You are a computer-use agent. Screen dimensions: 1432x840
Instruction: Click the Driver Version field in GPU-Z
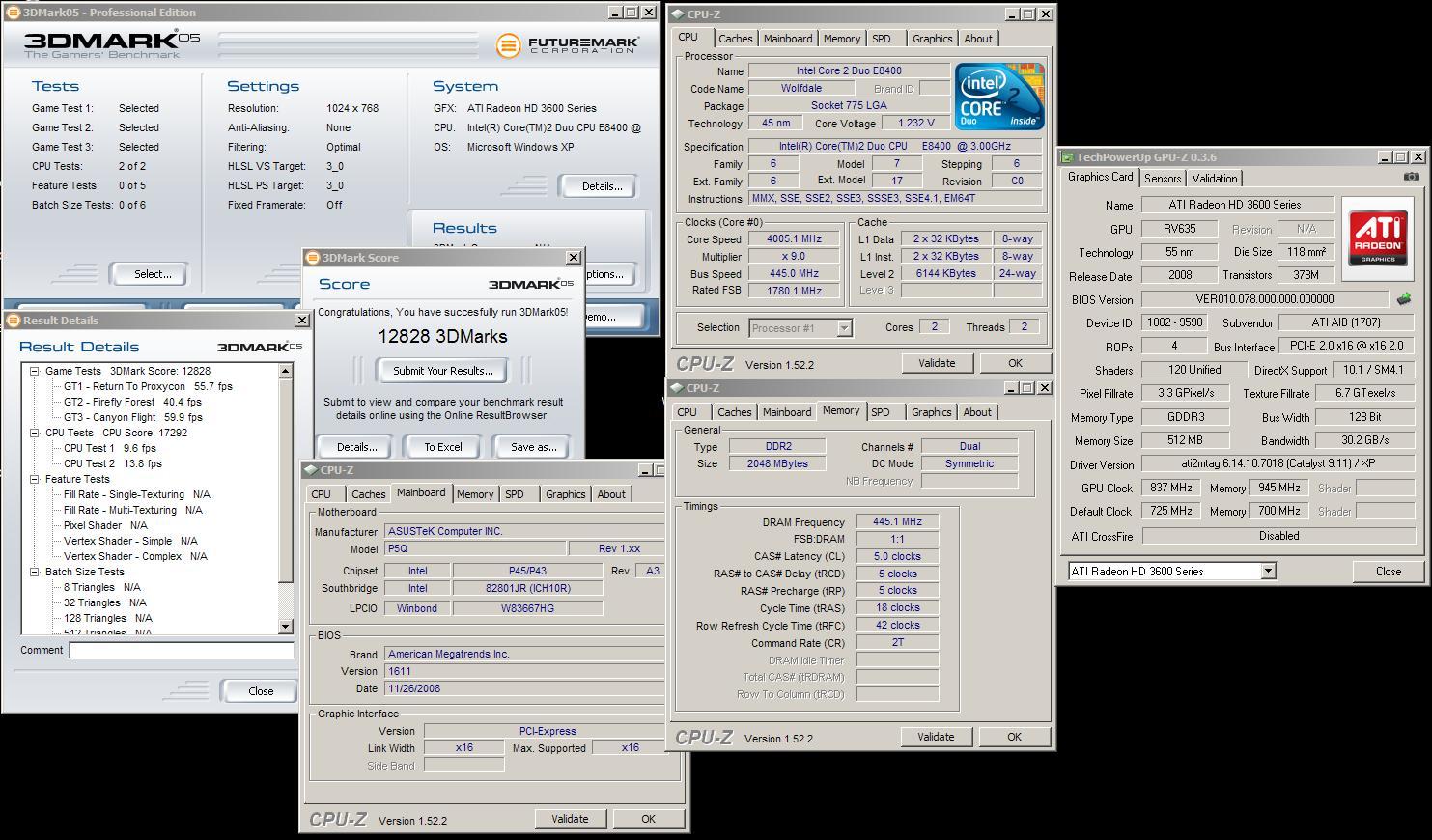tap(1278, 463)
